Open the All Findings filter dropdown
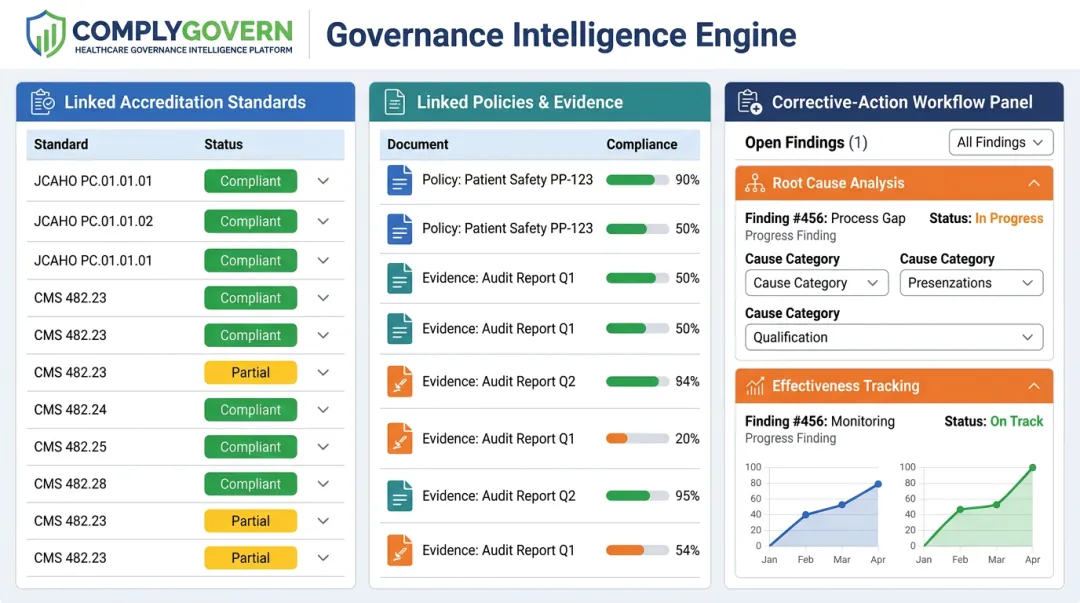 [1001, 143]
